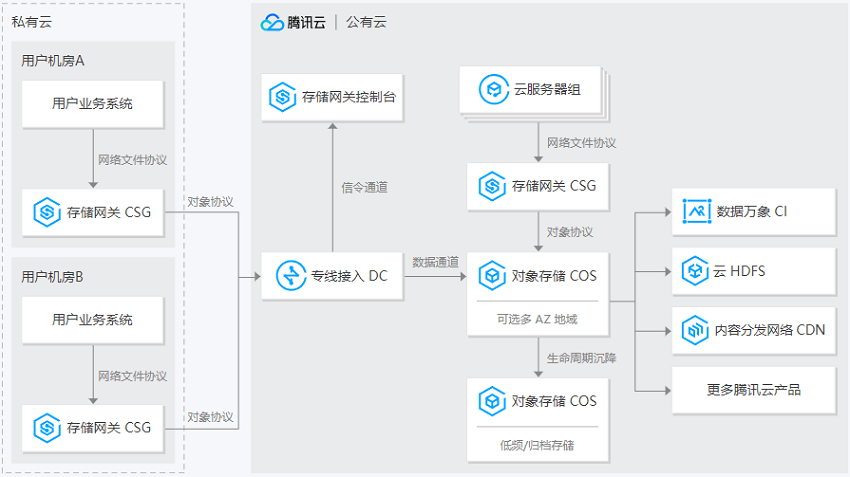Viewport: 850px width, 477px height.
Task: Click CSG icon in 用户机房B
Action: 47,428
